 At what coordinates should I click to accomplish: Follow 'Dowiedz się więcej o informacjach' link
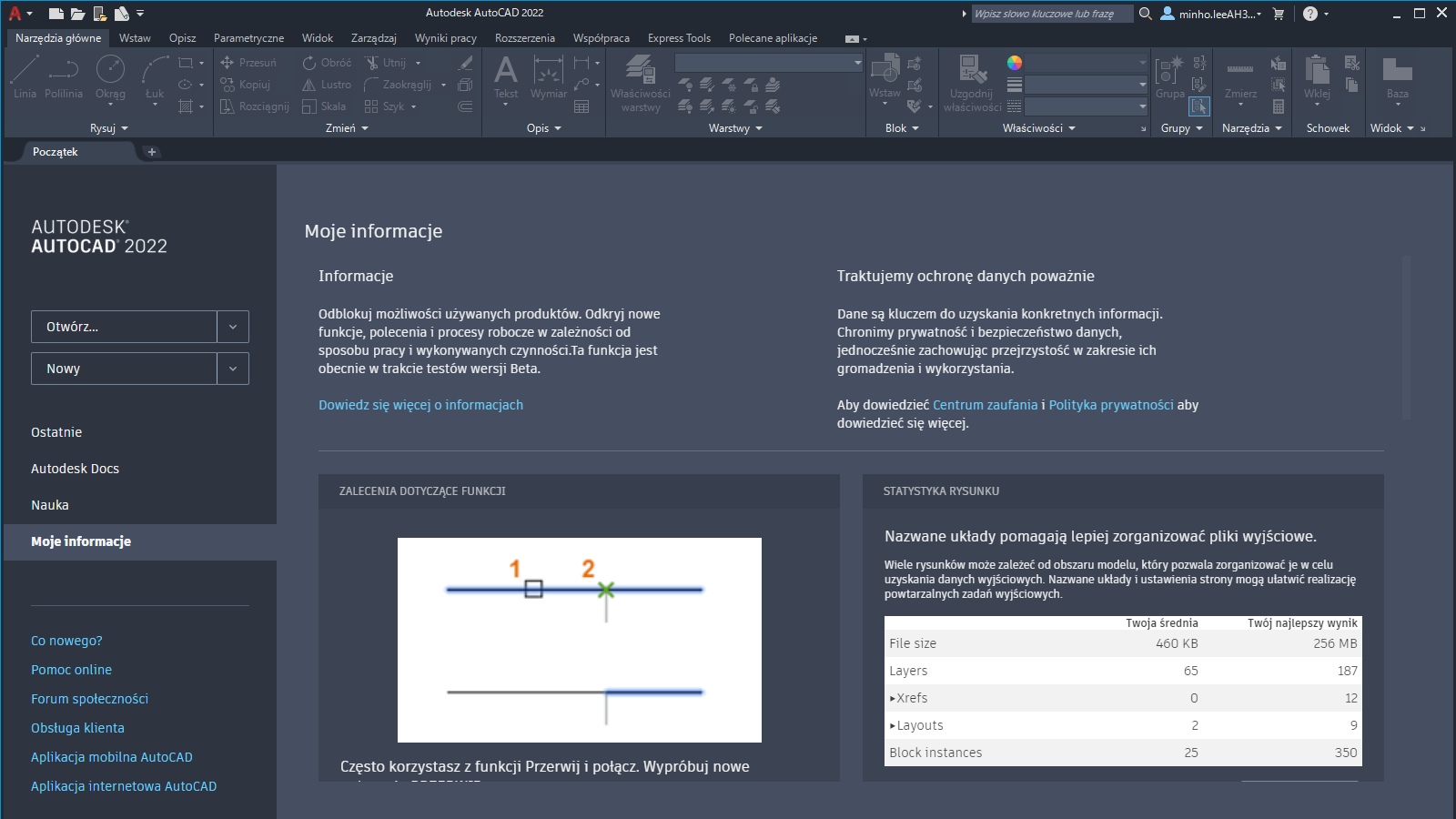[x=420, y=405]
